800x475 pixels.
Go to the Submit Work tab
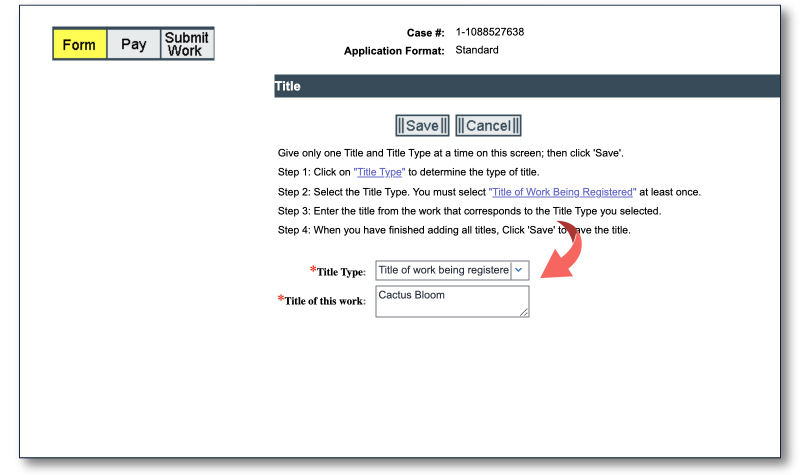187,44
